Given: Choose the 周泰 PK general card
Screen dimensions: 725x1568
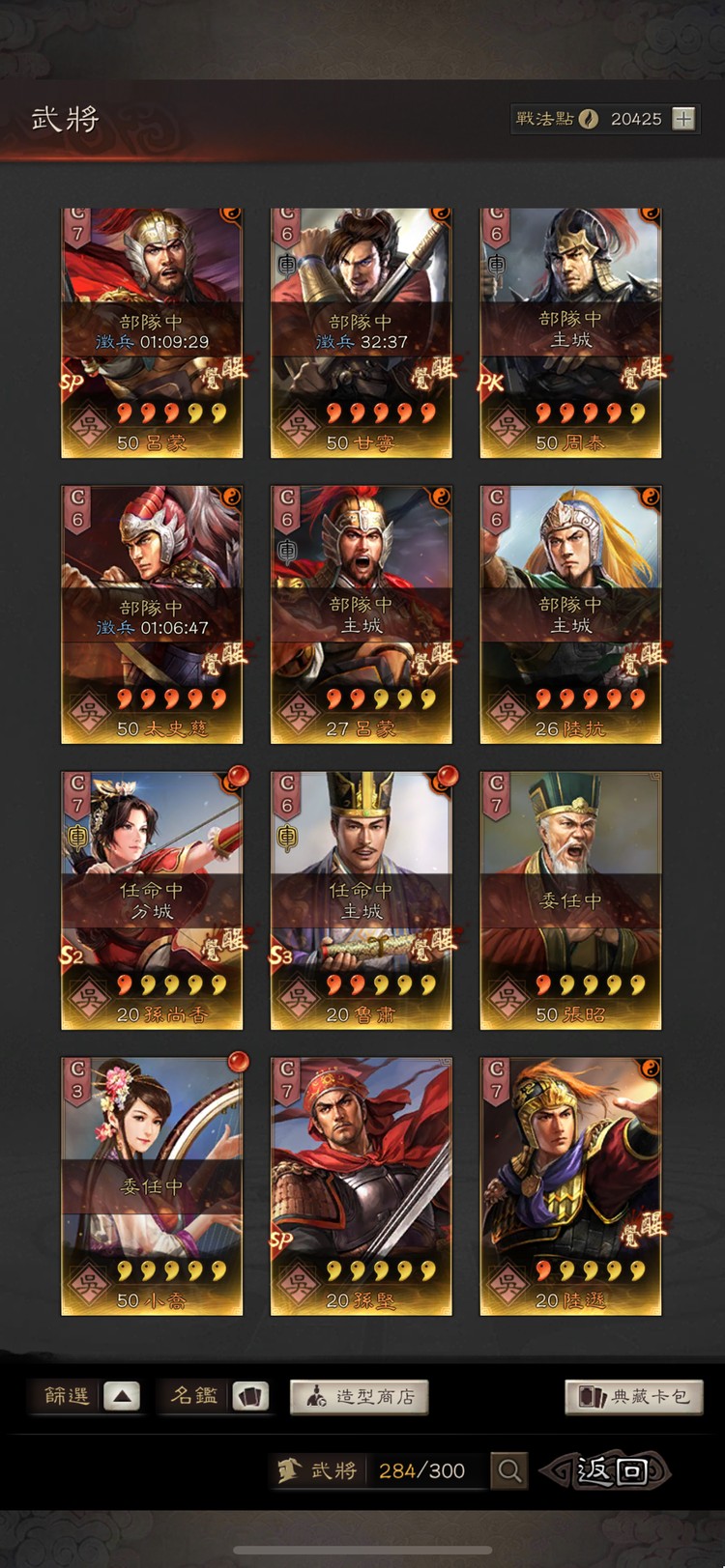Looking at the screenshot, I should 570,332.
